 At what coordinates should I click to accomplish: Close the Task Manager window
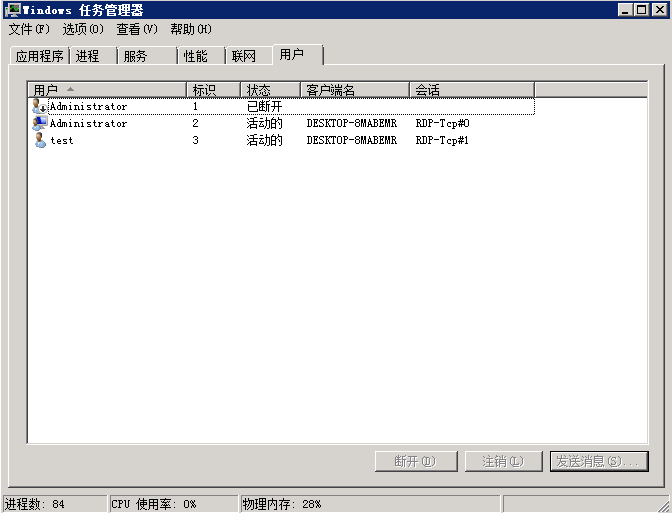point(660,9)
